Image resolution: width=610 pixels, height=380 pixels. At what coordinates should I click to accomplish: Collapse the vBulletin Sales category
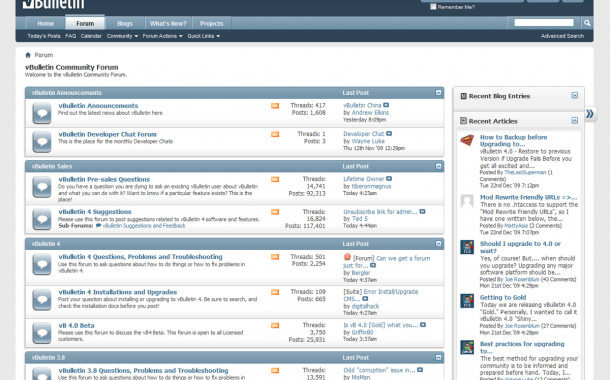(438, 166)
